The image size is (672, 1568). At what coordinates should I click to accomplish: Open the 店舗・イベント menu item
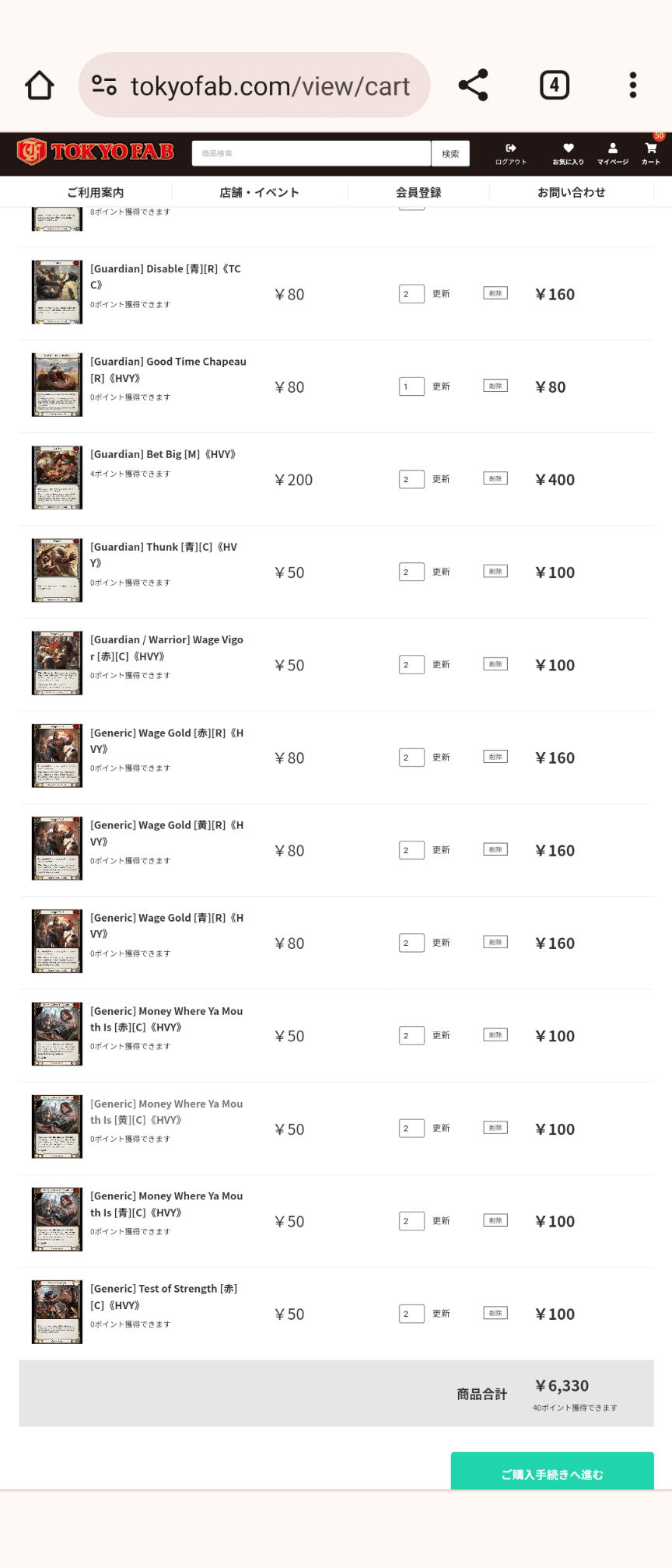(259, 192)
